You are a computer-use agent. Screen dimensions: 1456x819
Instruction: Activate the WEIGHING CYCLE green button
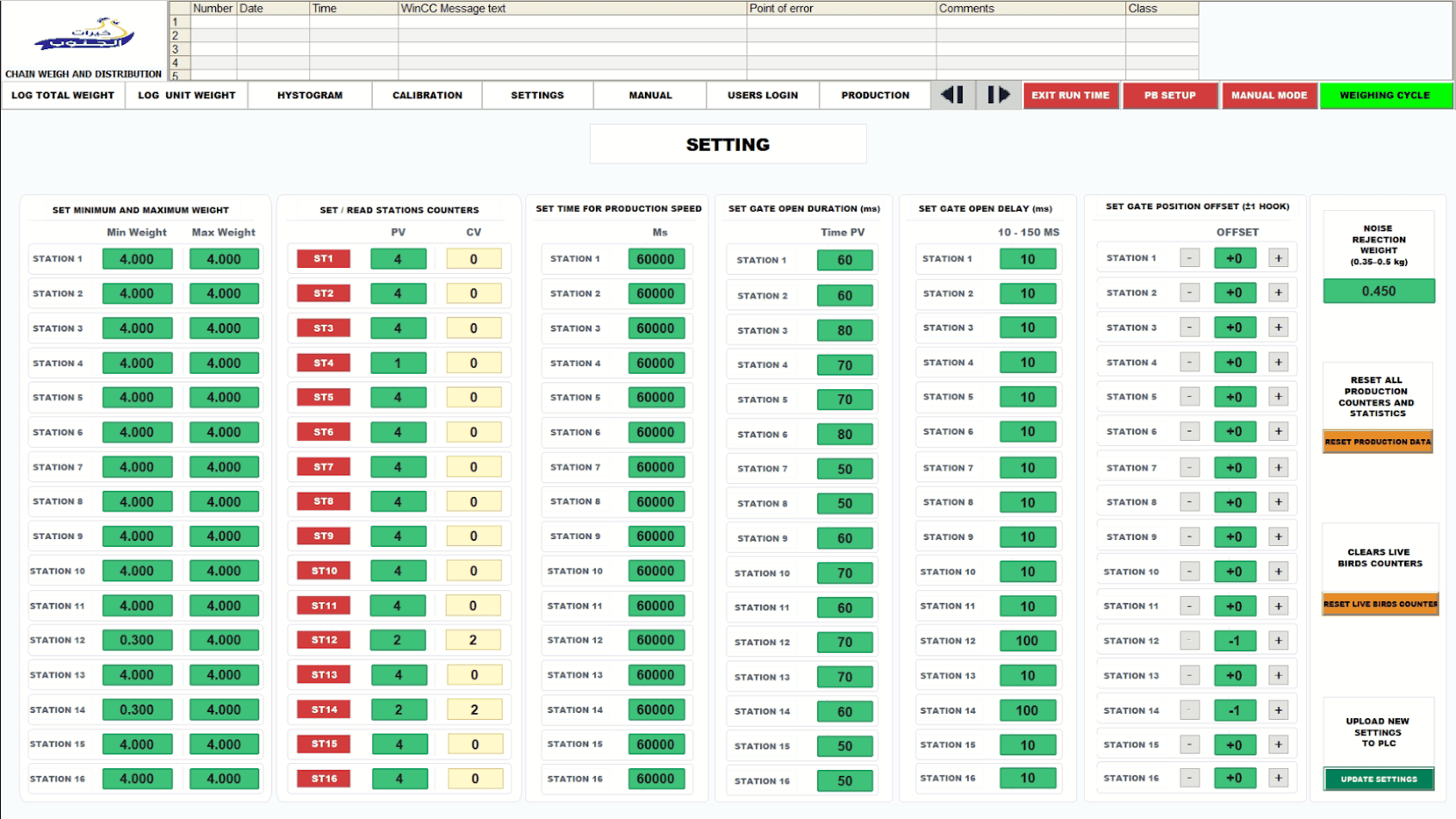pos(1385,96)
